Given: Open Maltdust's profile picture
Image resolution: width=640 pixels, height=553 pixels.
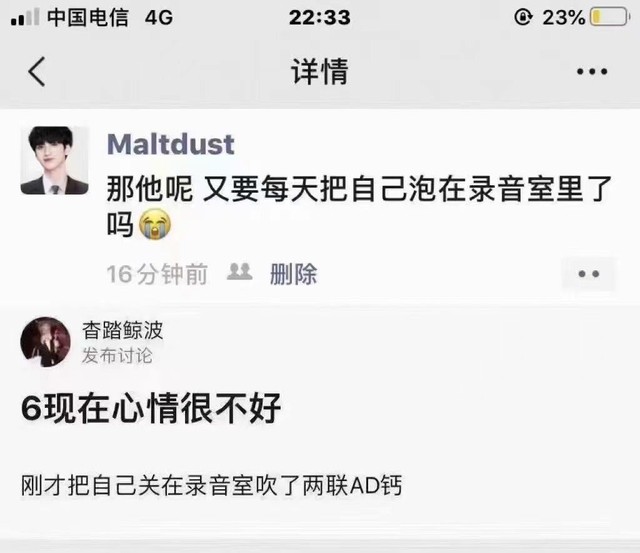Looking at the screenshot, I should [x=55, y=160].
